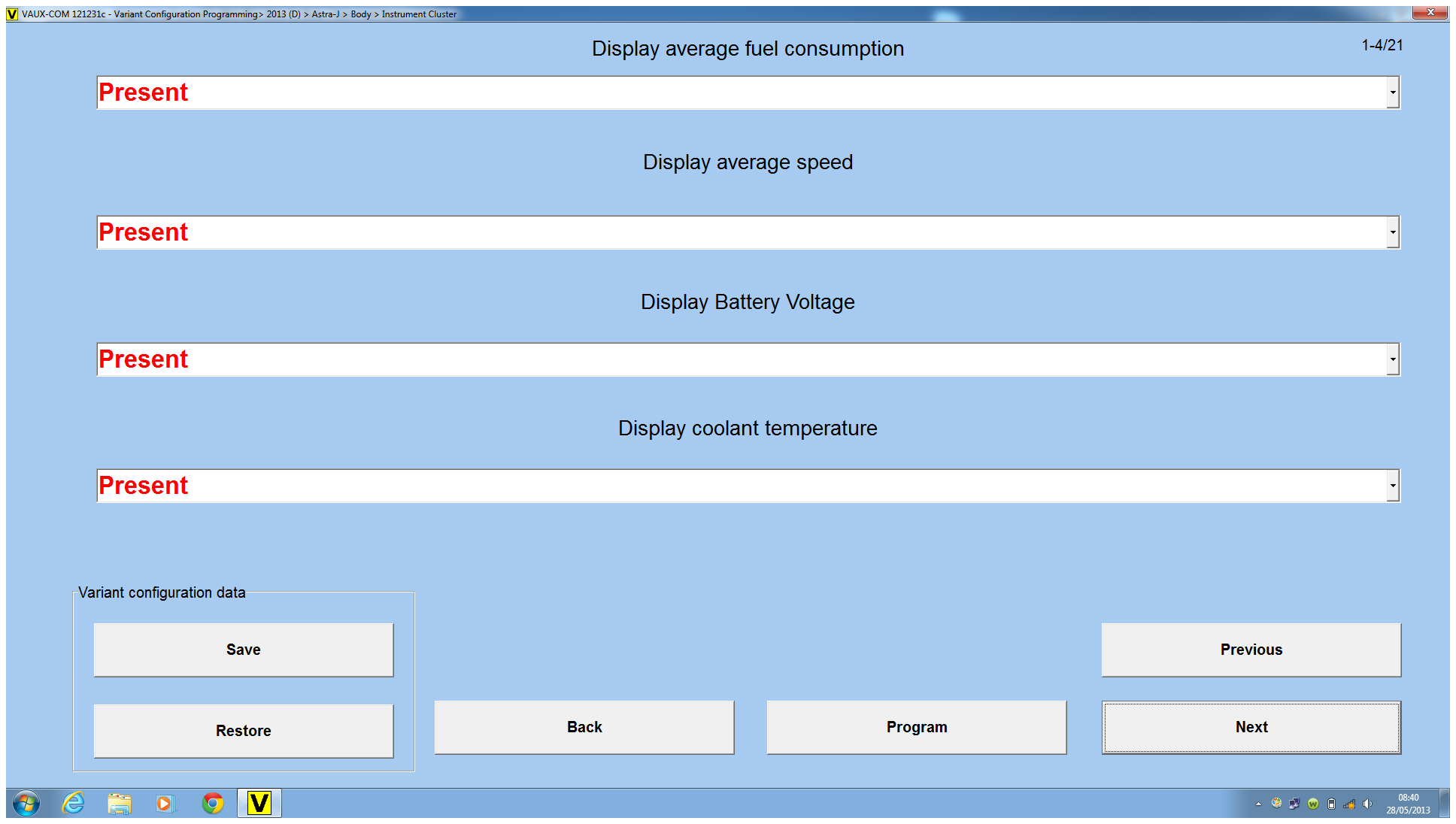Click the volume speaker tray icon

pyautogui.click(x=1367, y=804)
